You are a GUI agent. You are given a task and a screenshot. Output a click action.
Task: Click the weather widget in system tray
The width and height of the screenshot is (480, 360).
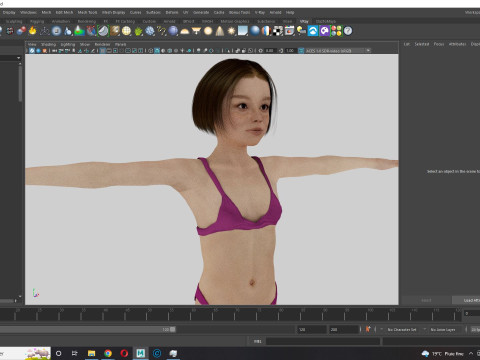click(443, 353)
